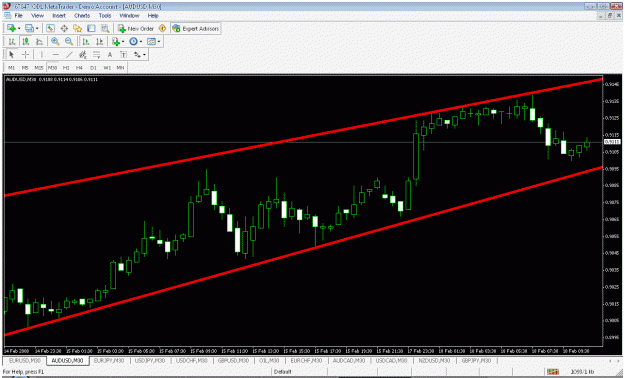Open the Indicators list dropdown arrow

[x=123, y=41]
